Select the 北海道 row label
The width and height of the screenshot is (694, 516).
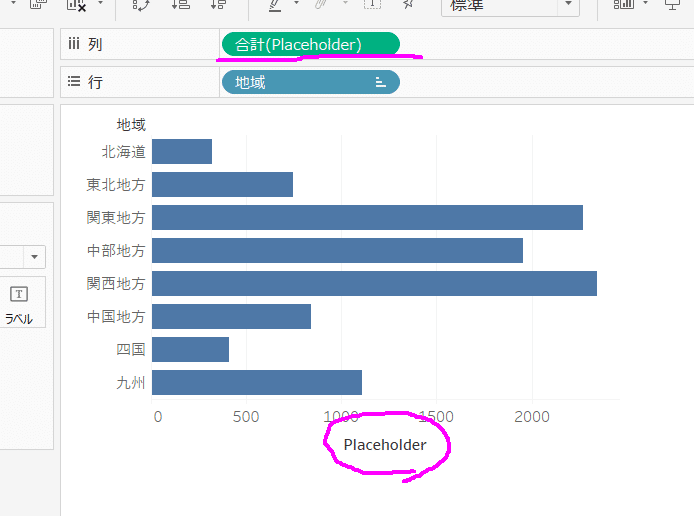coord(123,152)
